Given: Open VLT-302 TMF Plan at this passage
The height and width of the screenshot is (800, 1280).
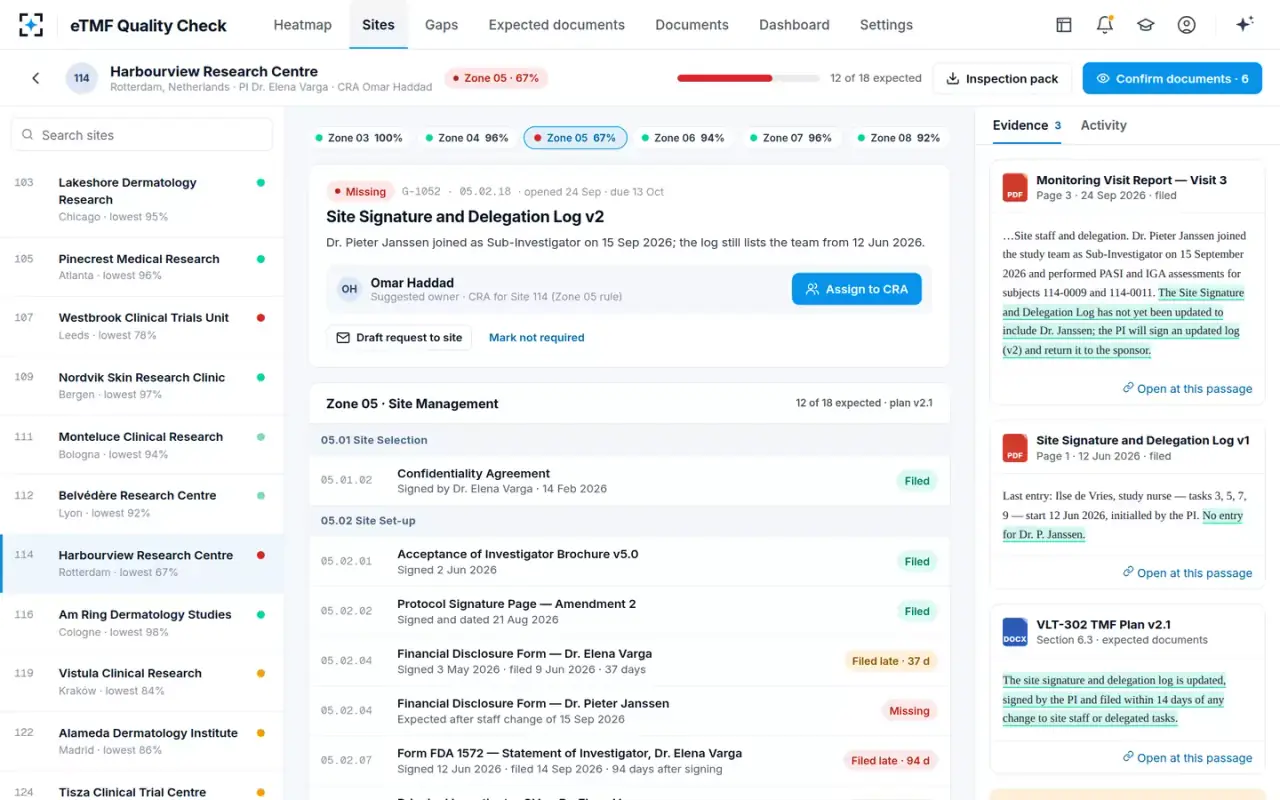Looking at the screenshot, I should point(1187,758).
